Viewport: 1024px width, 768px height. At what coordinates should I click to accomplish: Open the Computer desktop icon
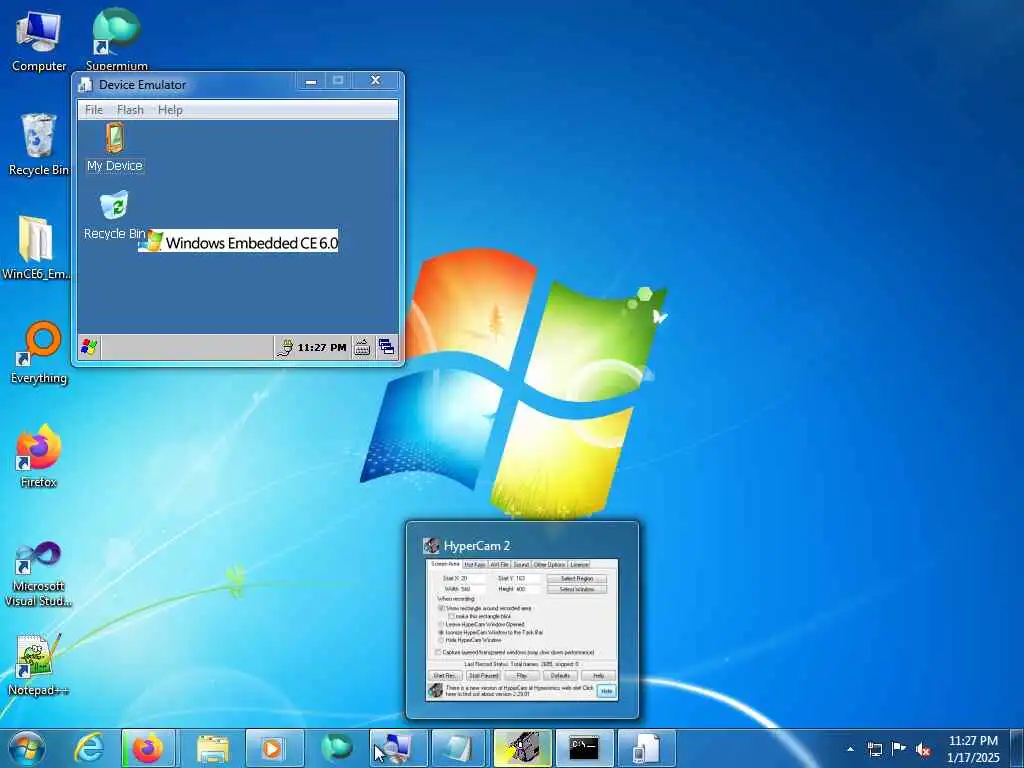[x=39, y=41]
